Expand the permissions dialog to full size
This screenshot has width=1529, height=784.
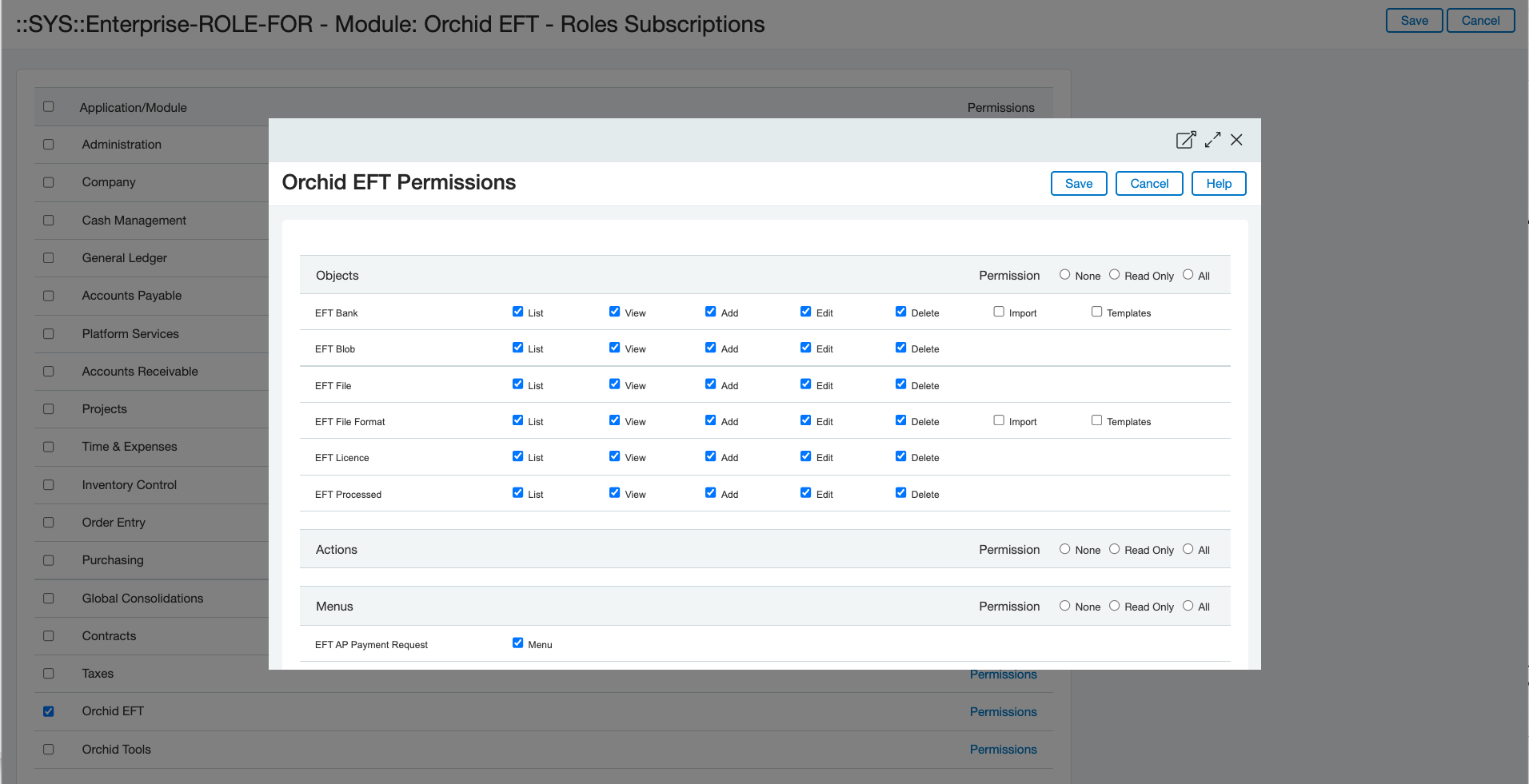pos(1212,140)
